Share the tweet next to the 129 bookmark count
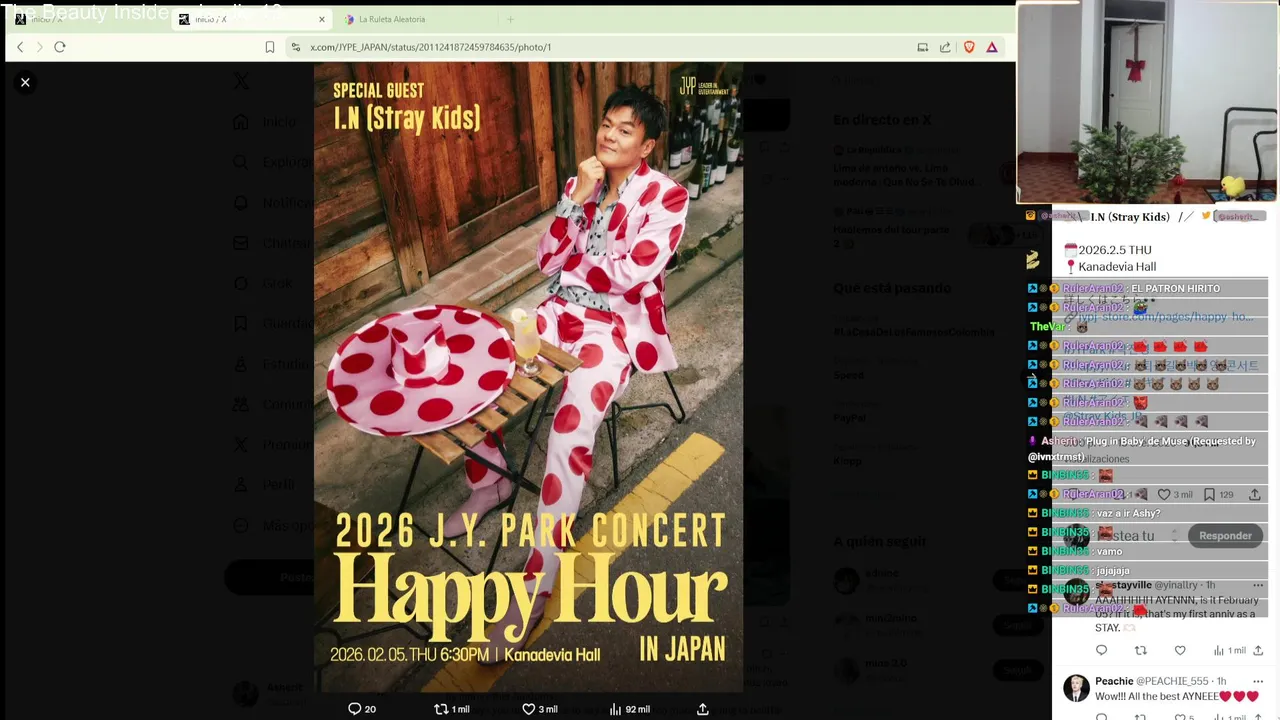The width and height of the screenshot is (1280, 720). (x=1255, y=495)
